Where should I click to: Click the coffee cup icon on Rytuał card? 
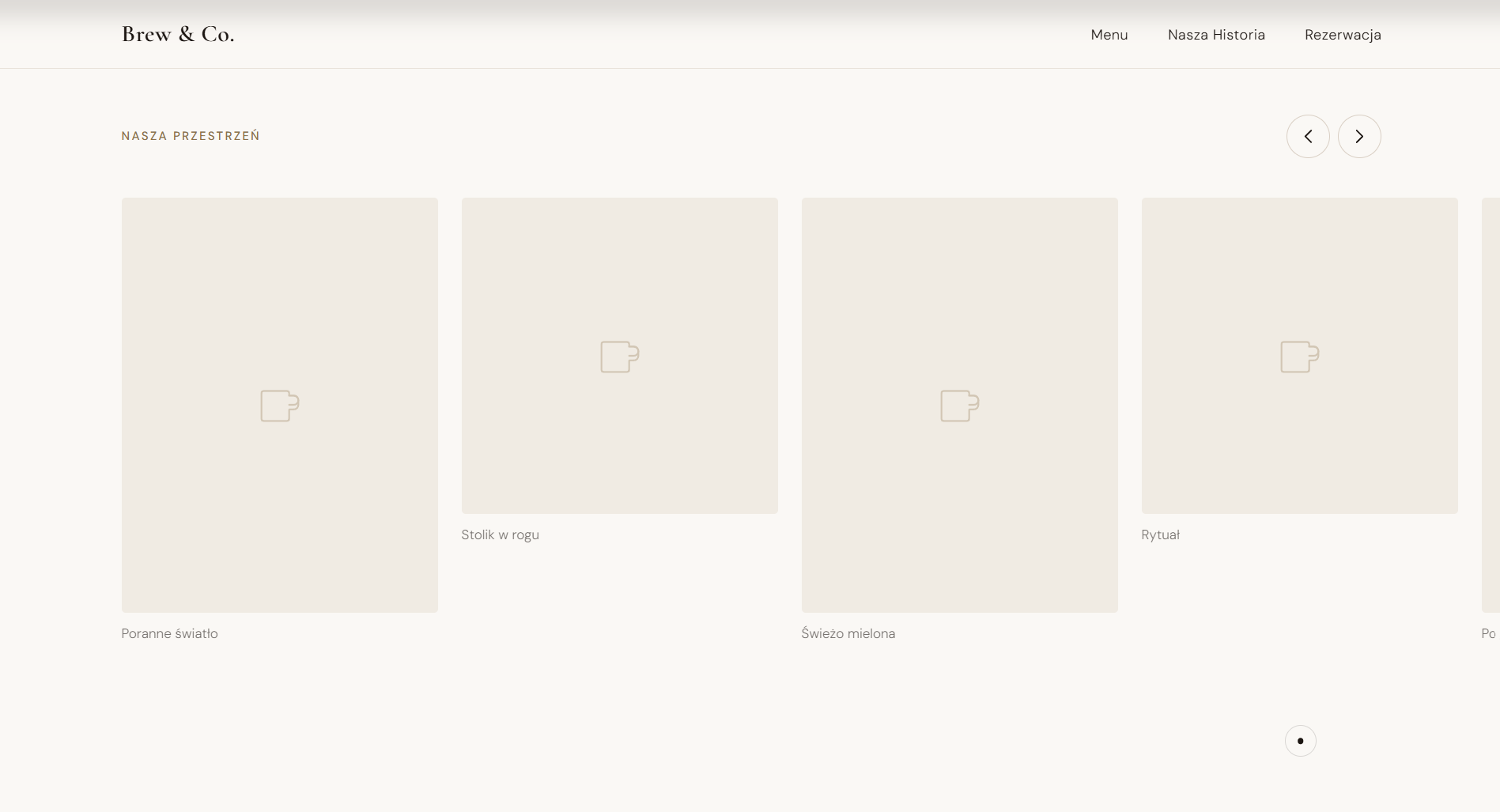(1299, 356)
